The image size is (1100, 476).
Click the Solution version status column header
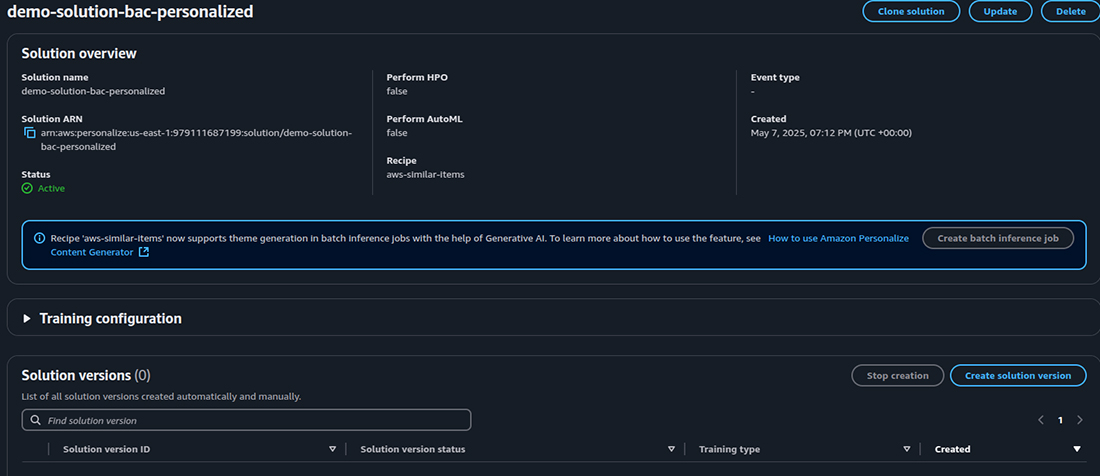(x=412, y=449)
